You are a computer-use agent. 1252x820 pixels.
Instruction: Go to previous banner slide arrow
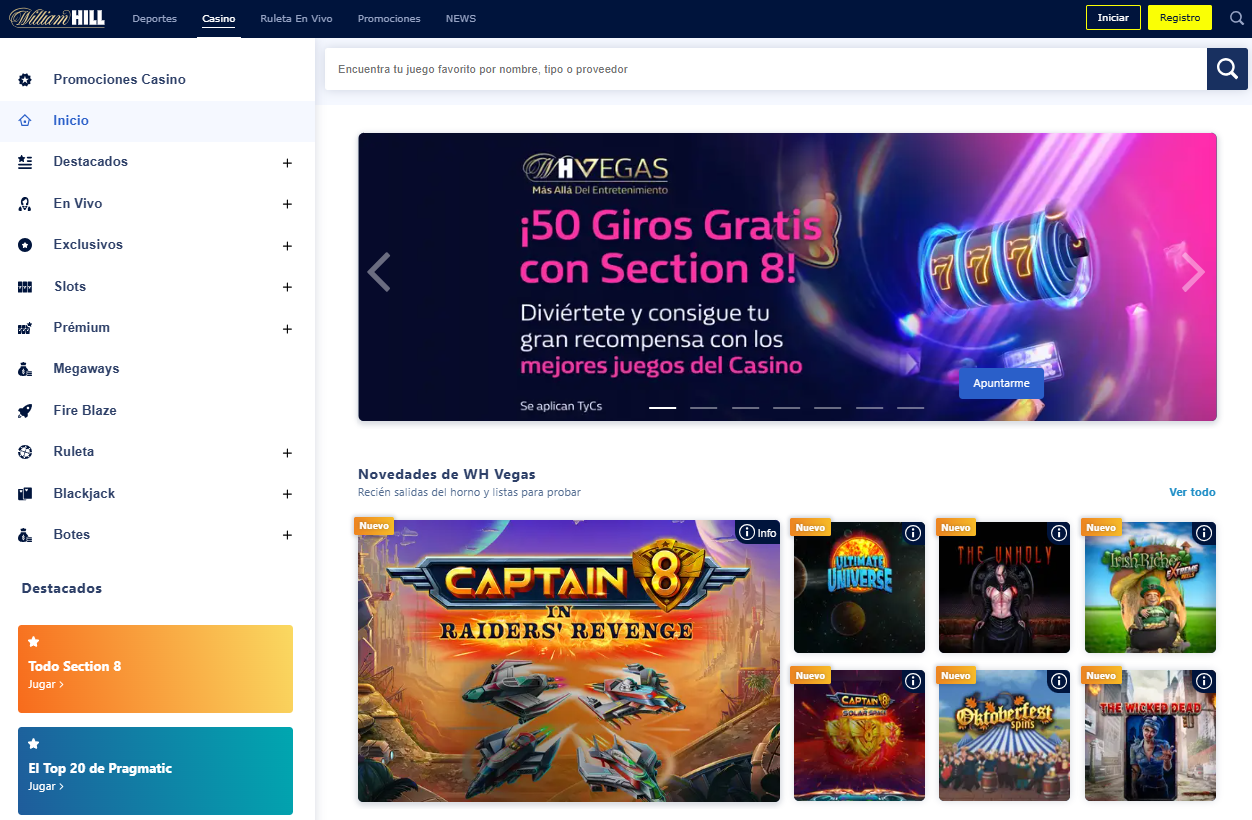(x=379, y=272)
